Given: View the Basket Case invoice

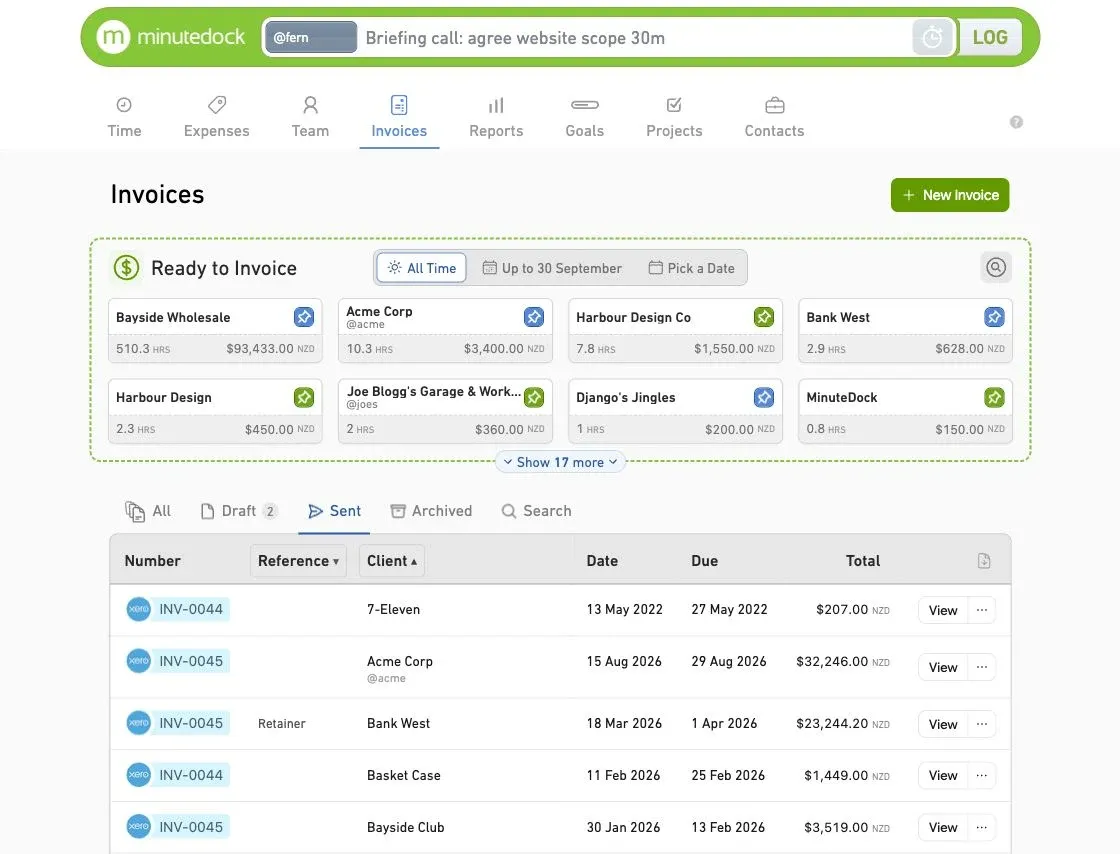Looking at the screenshot, I should click(943, 775).
